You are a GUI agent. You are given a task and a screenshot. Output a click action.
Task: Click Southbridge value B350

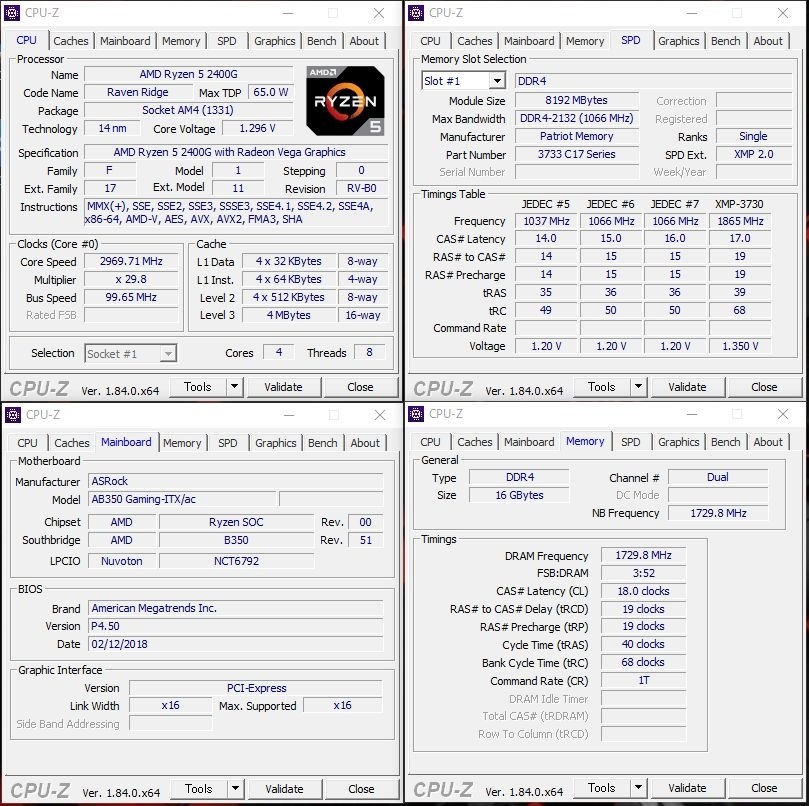[x=236, y=540]
